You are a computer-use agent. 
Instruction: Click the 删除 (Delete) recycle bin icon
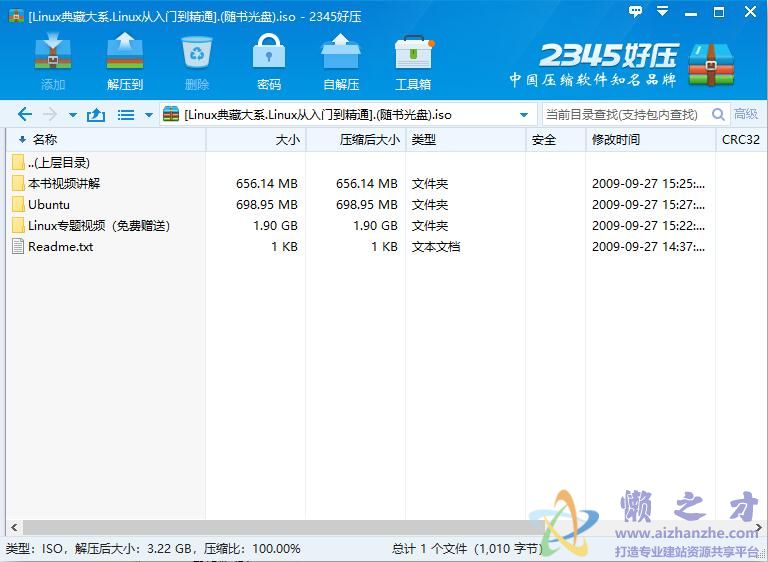pos(197,52)
